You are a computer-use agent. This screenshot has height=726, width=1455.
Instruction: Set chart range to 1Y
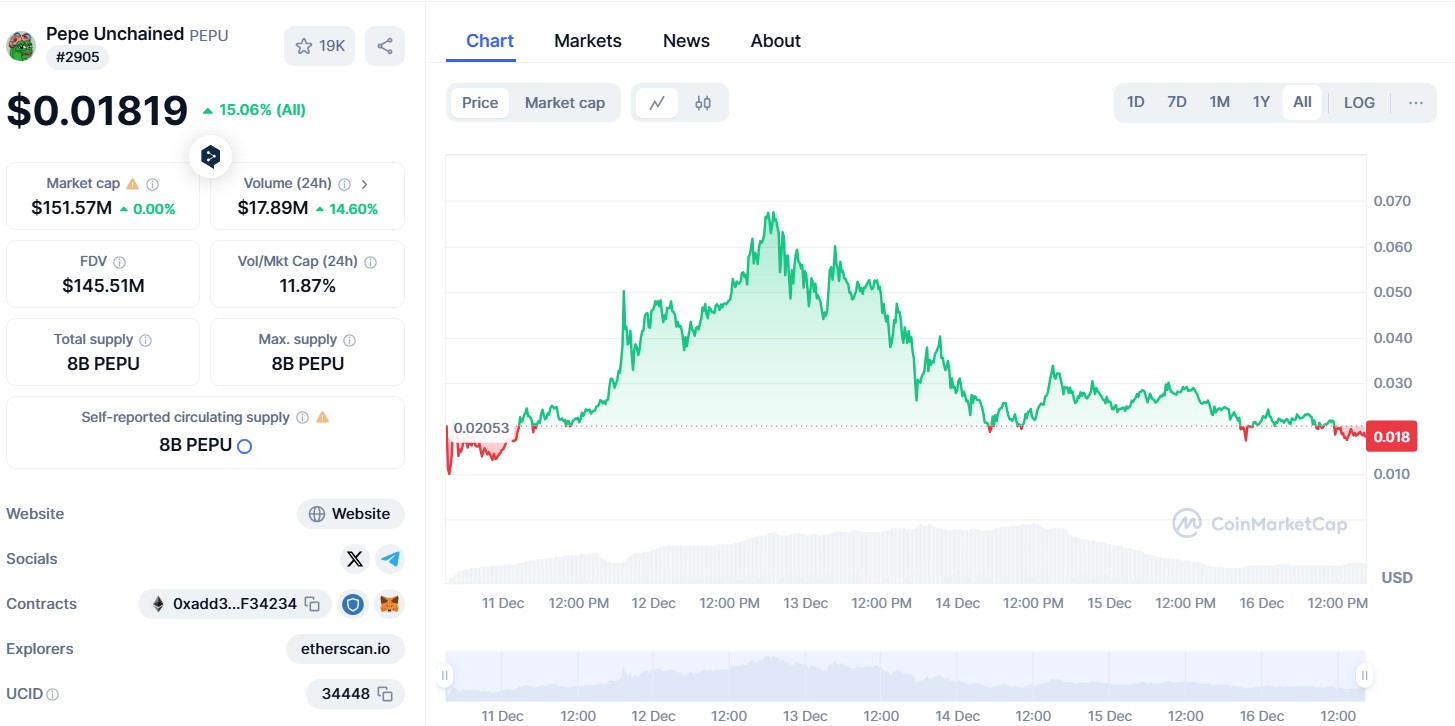[1261, 103]
